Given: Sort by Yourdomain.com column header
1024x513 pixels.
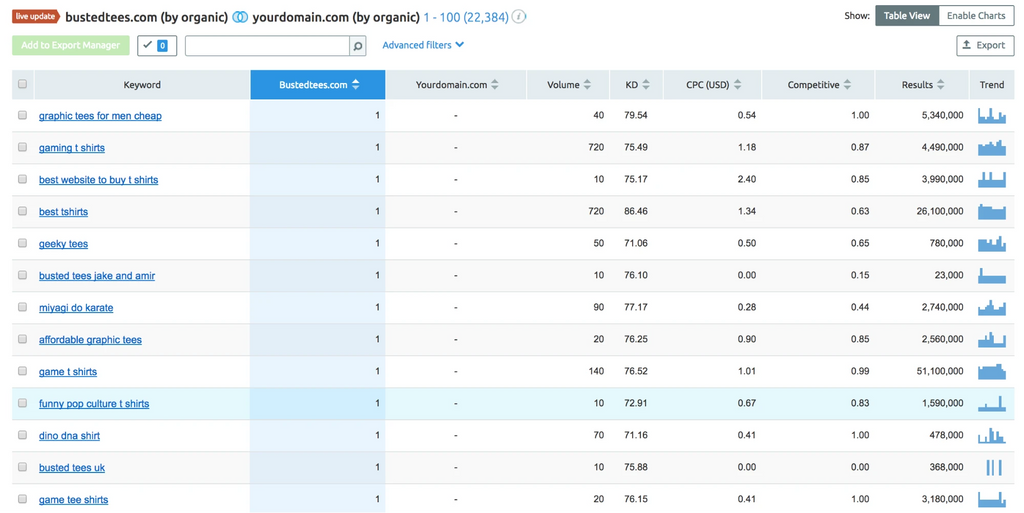Looking at the screenshot, I should (456, 85).
